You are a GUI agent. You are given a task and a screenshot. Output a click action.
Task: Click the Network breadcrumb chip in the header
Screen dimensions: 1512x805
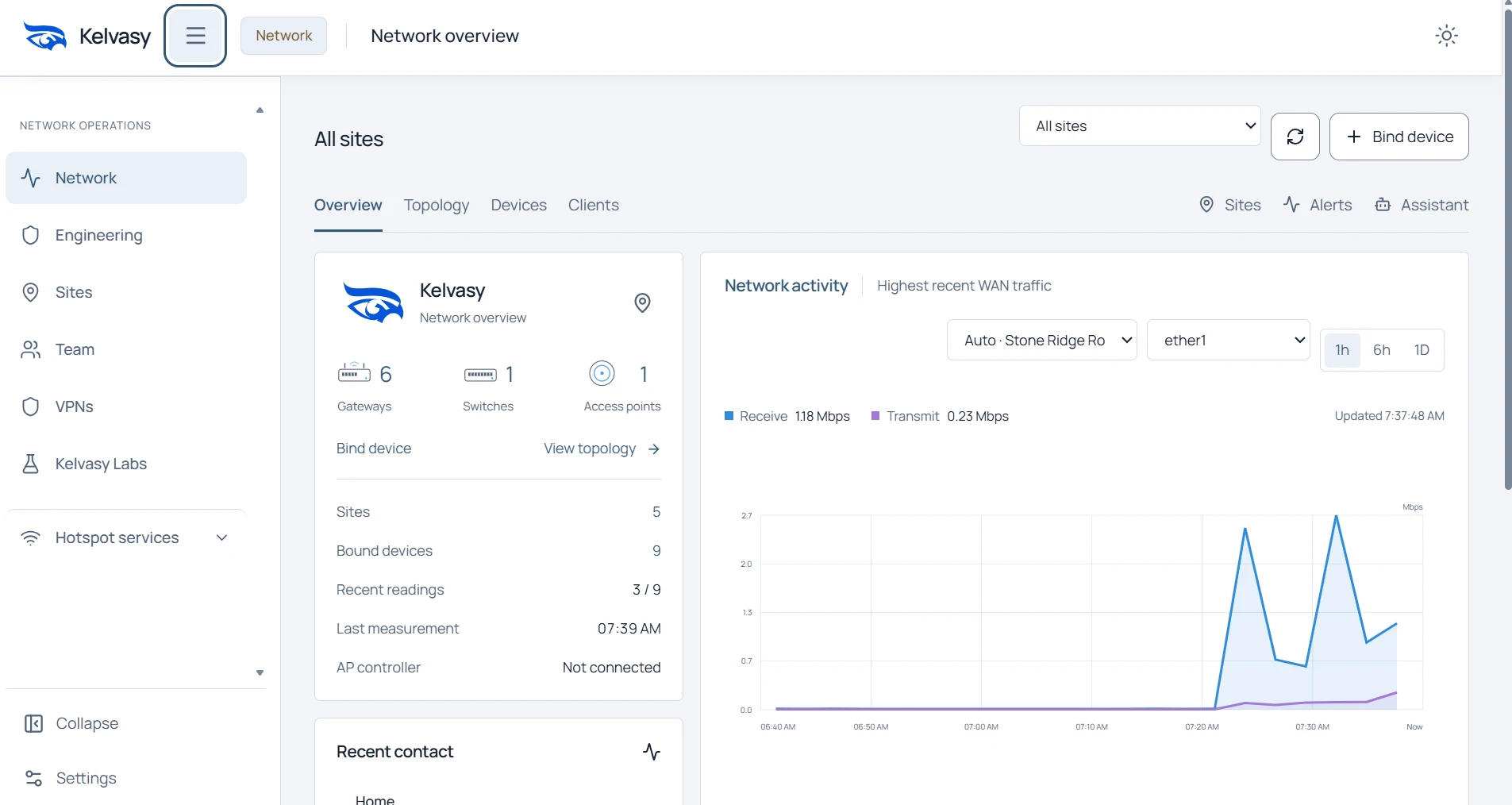coord(284,36)
